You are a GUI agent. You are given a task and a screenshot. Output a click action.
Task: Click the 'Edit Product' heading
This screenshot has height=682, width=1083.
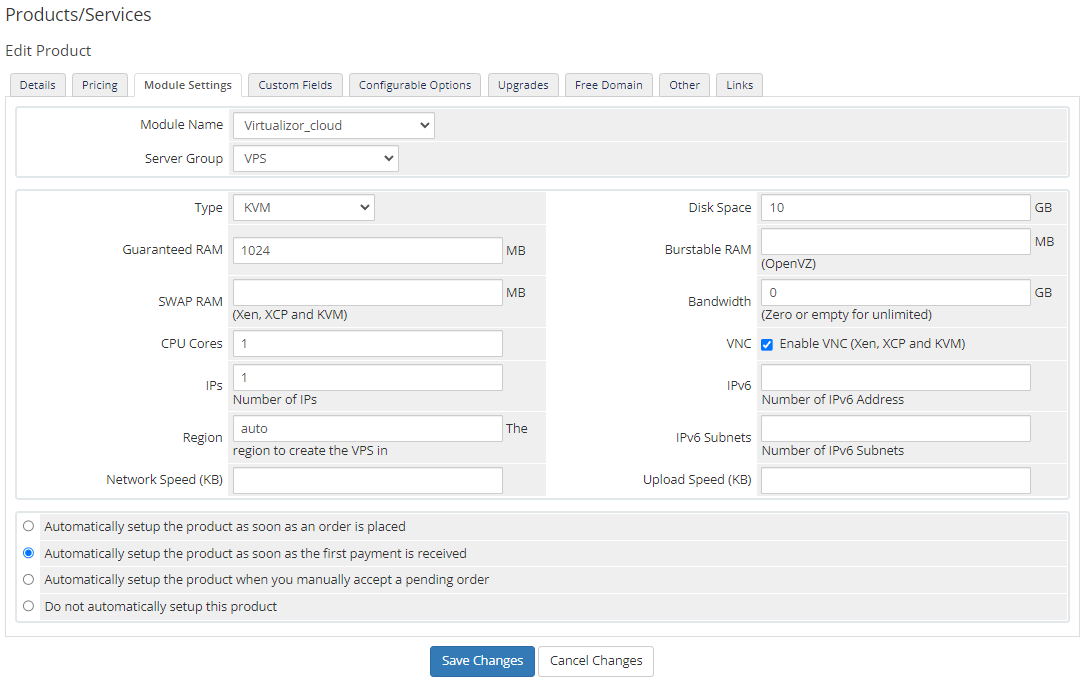[48, 51]
